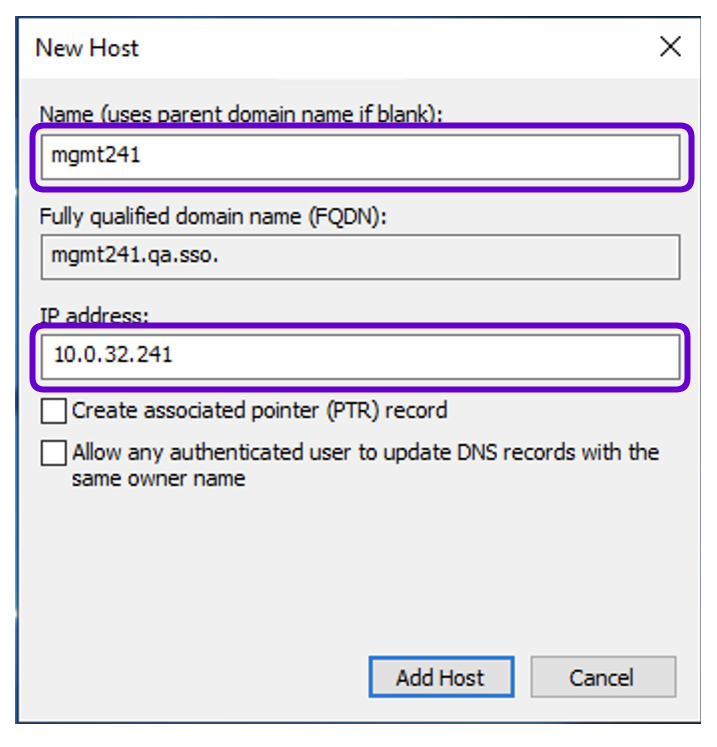Click the 'Name (uses parent domain name if blank)' label
Viewport: 717px width, 747px height.
239,114
